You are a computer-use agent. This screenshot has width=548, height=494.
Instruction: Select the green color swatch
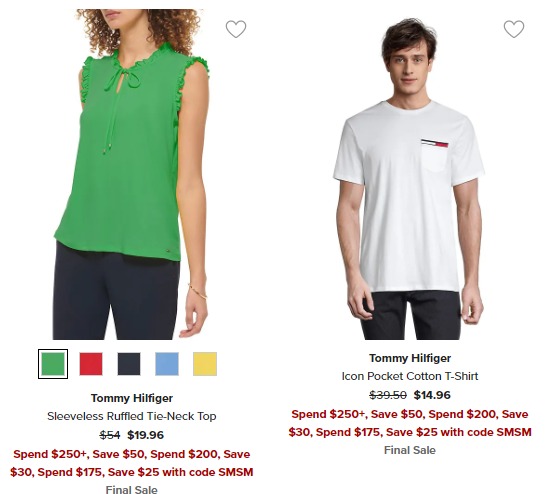coord(53,364)
